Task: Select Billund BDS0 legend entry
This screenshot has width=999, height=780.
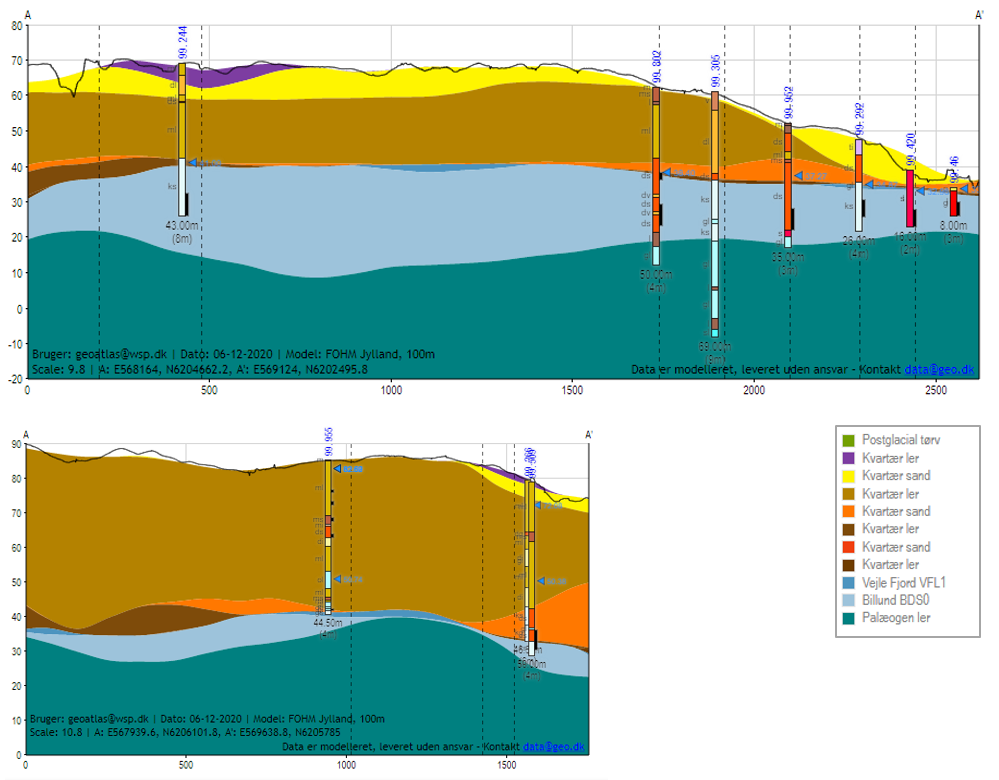Action: (899, 601)
